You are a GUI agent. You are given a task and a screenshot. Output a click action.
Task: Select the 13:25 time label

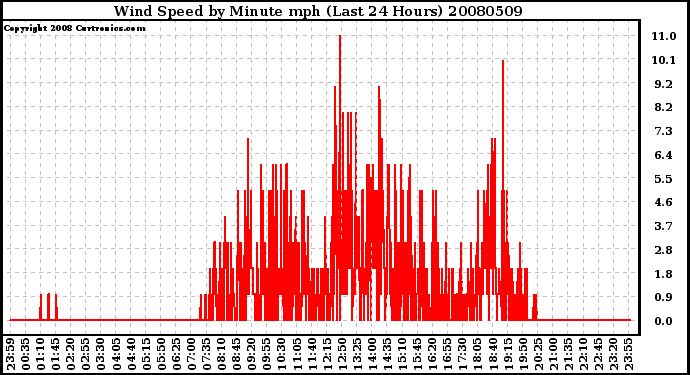click(357, 354)
